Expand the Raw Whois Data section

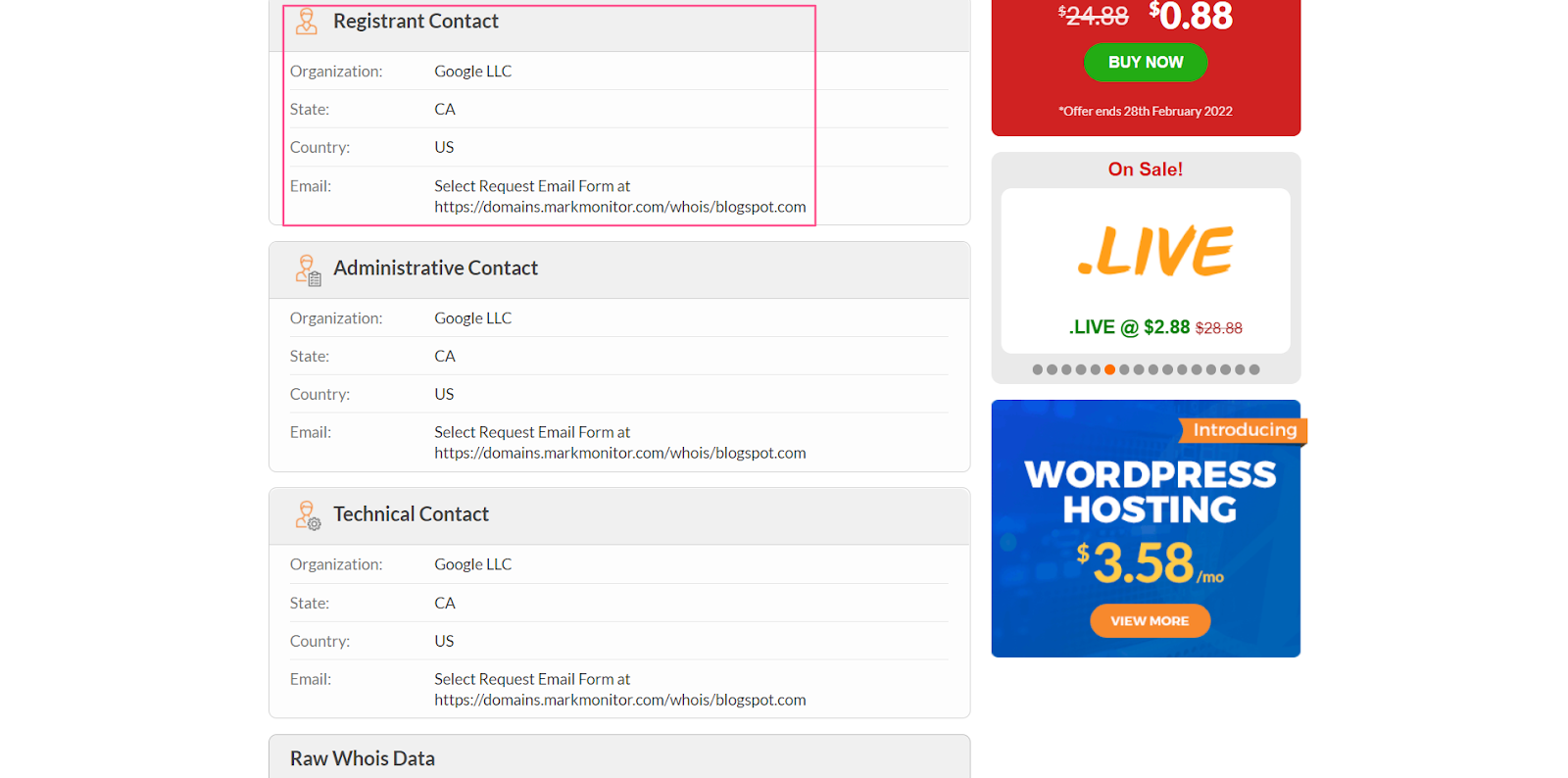click(x=363, y=758)
